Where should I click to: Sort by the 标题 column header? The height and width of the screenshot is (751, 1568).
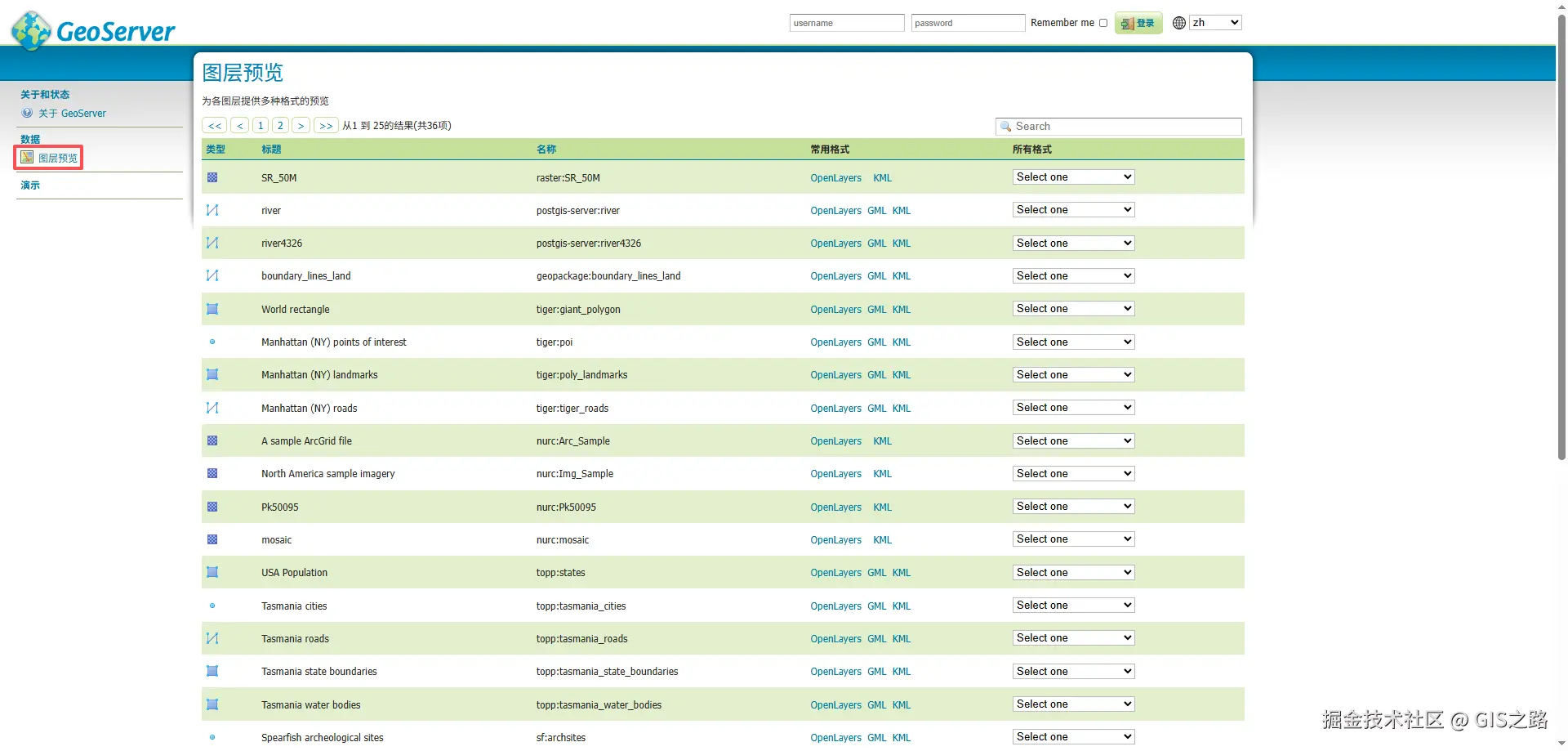(271, 150)
